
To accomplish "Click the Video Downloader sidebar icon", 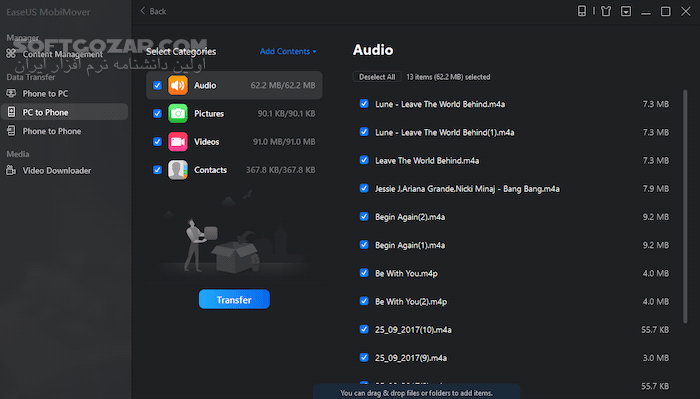I will pos(11,170).
